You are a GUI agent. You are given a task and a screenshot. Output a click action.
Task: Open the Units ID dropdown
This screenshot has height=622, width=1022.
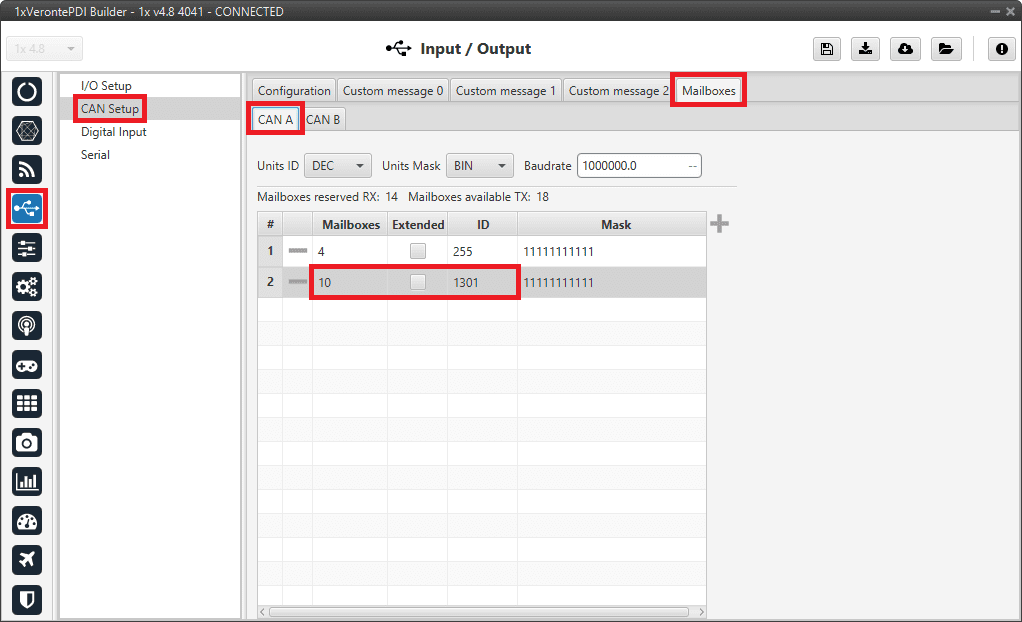[x=337, y=166]
